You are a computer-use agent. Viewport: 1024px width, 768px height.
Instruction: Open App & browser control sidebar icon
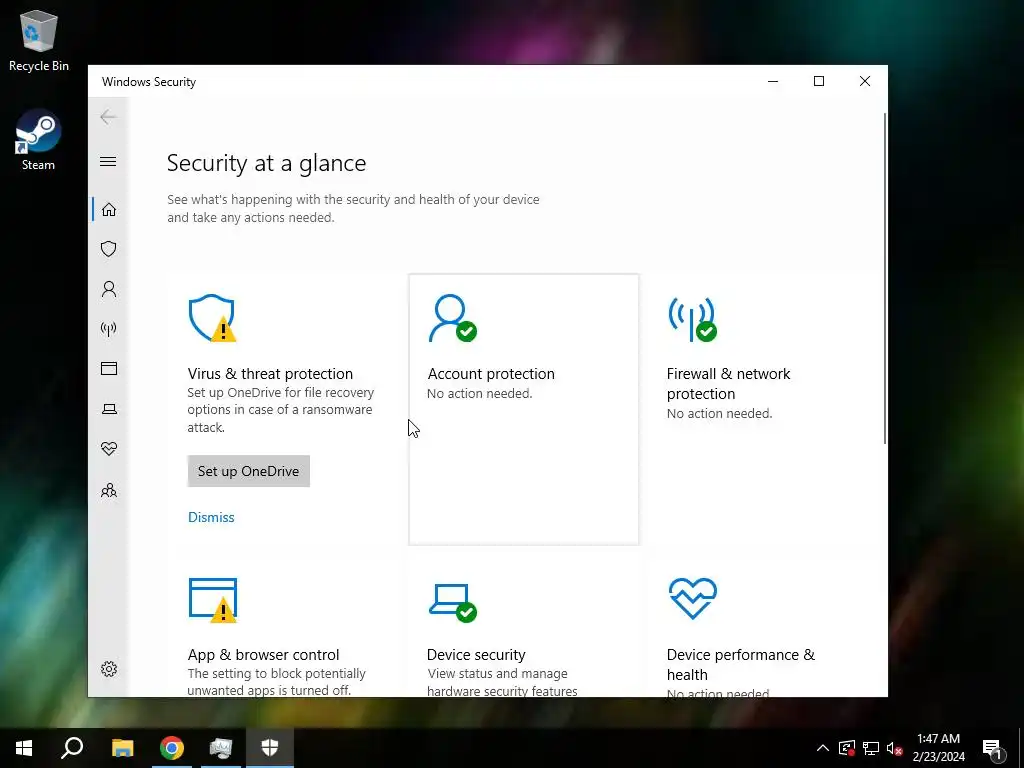109,368
